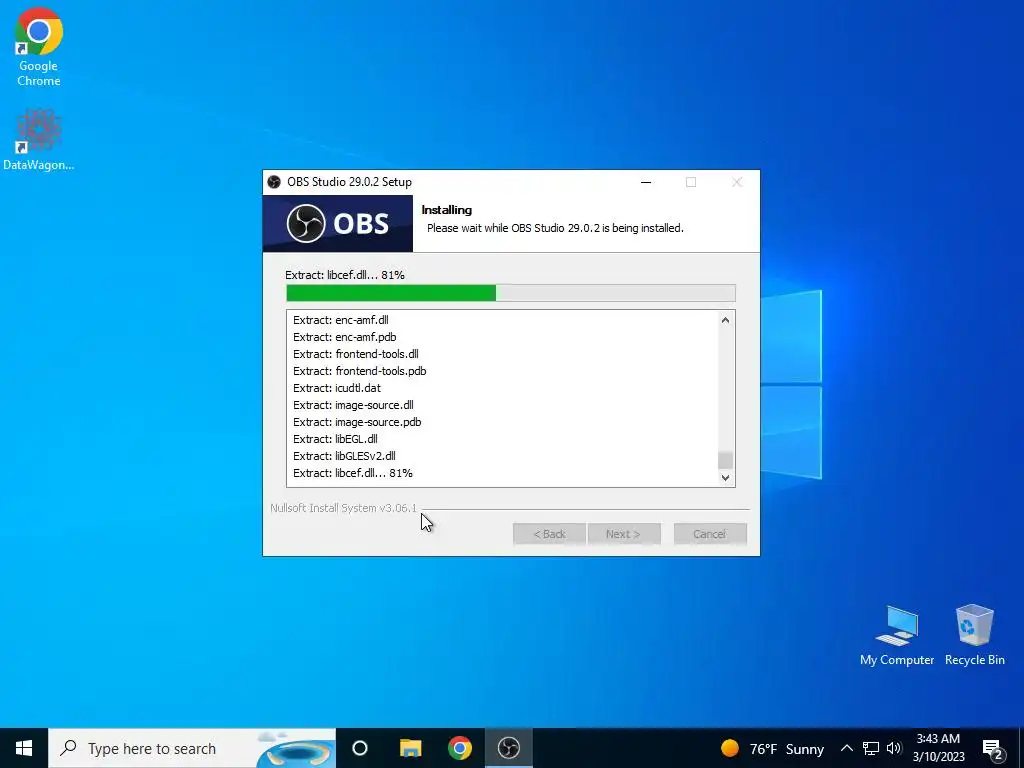Open the Windows Start menu
Image resolution: width=1024 pixels, height=768 pixels.
pyautogui.click(x=24, y=748)
